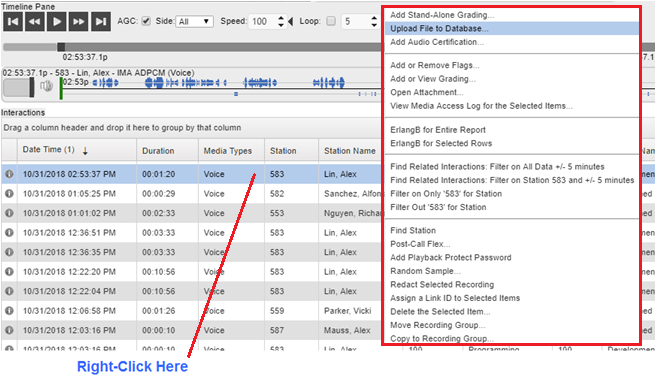Click info icon for 02:53:37 PM row
Viewport: 657px width, 383px height.
click(x=9, y=174)
